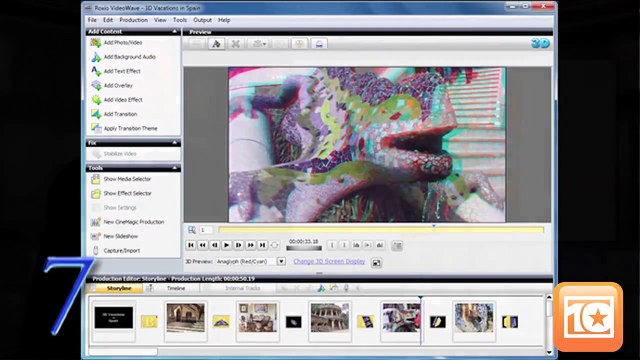Click the storyline scroll down arrow
The width and height of the screenshot is (640, 360).
point(549,352)
